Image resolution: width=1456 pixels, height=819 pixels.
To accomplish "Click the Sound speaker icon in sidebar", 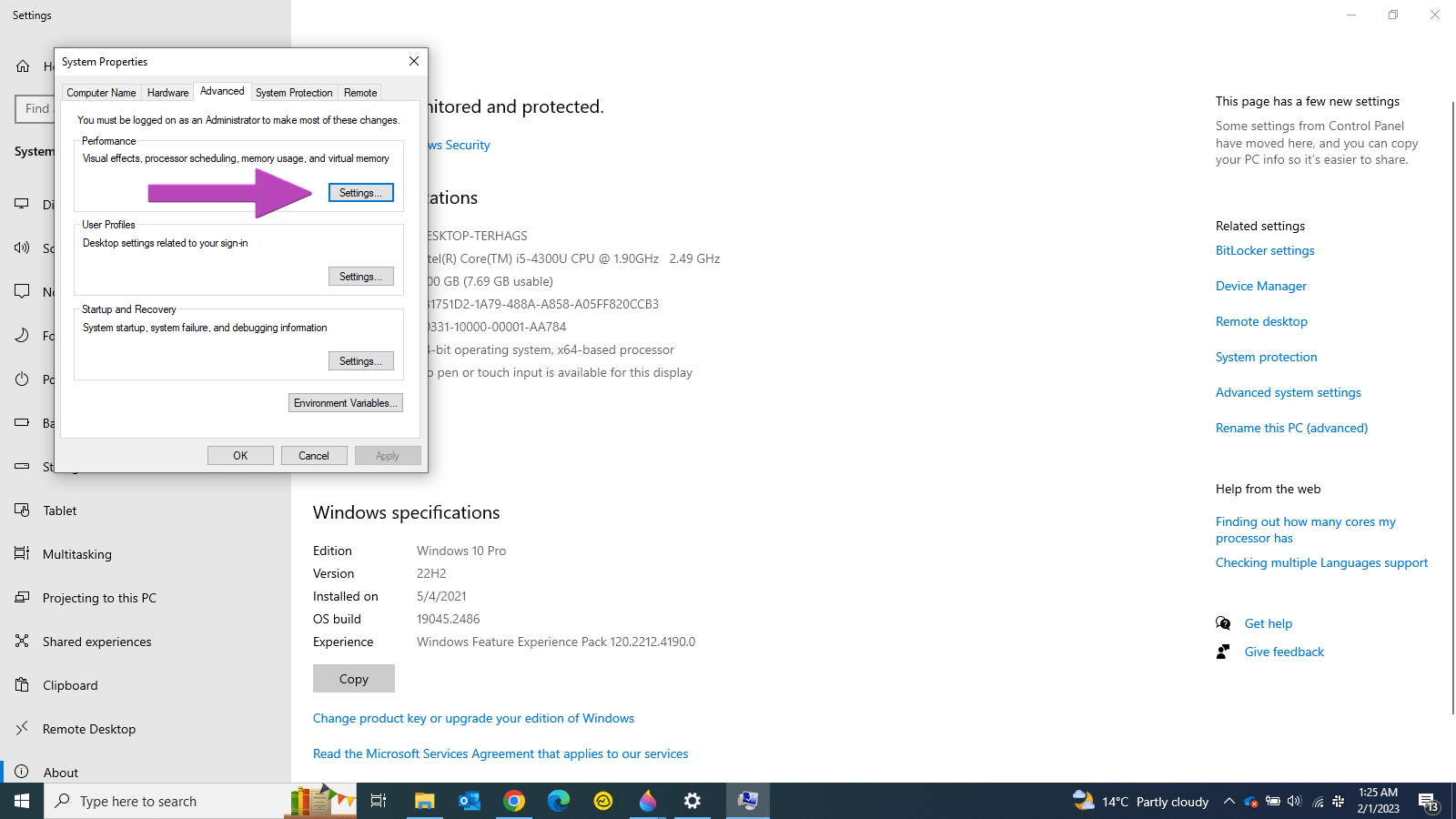I will click(x=22, y=248).
